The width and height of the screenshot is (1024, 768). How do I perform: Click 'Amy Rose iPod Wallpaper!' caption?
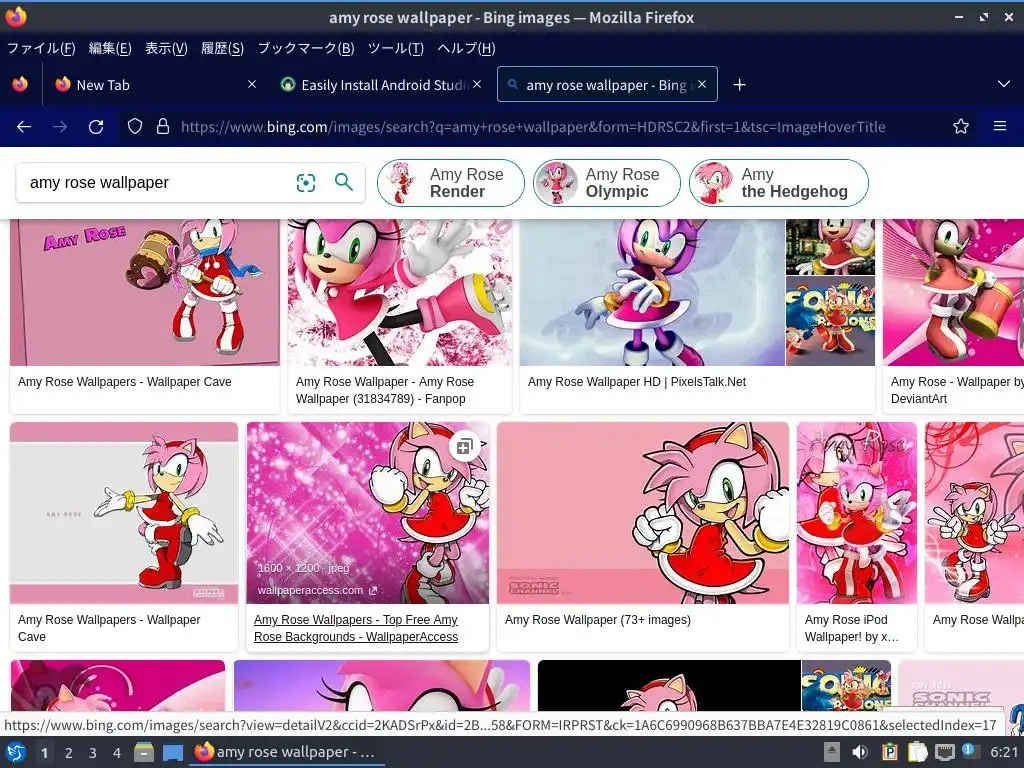click(x=852, y=628)
